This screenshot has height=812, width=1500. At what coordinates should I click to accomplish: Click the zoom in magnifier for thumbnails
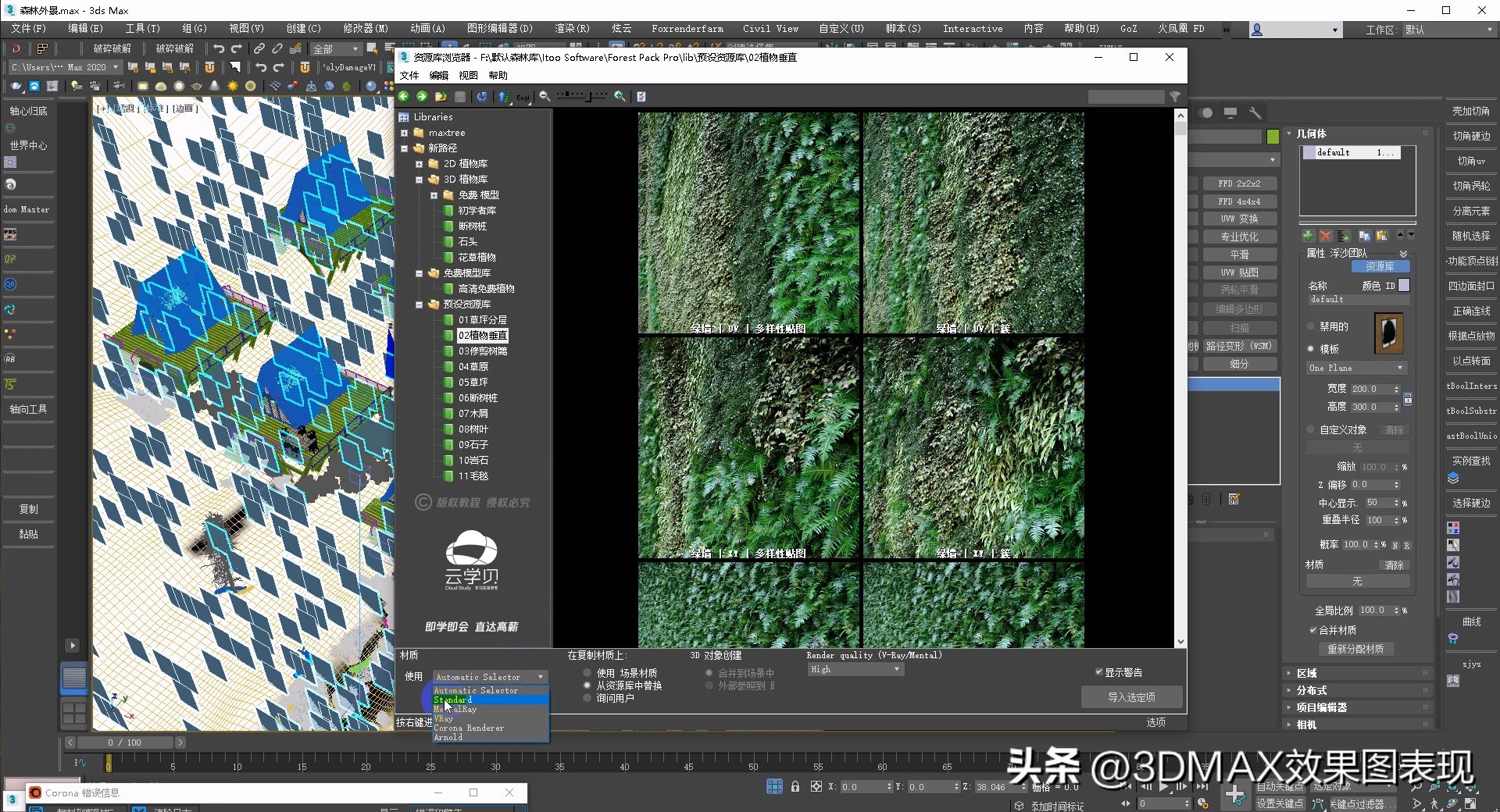pyautogui.click(x=620, y=96)
